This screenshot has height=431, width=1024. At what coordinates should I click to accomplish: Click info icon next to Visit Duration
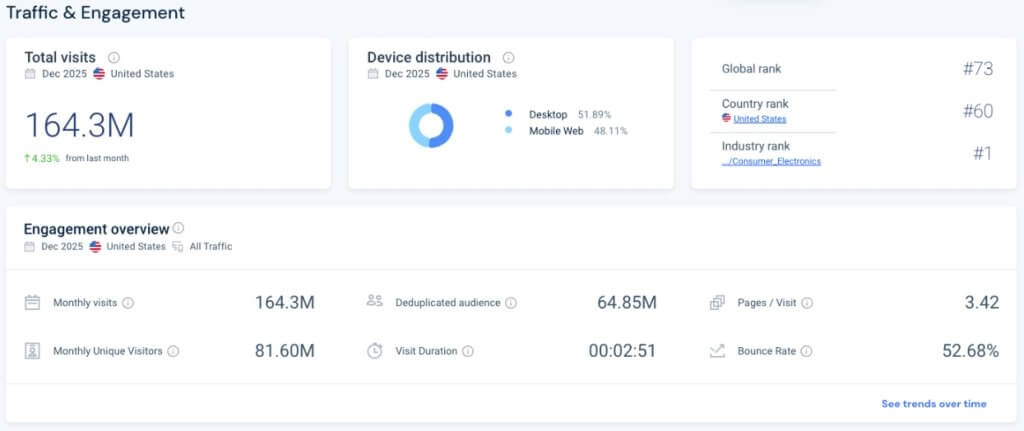point(468,351)
